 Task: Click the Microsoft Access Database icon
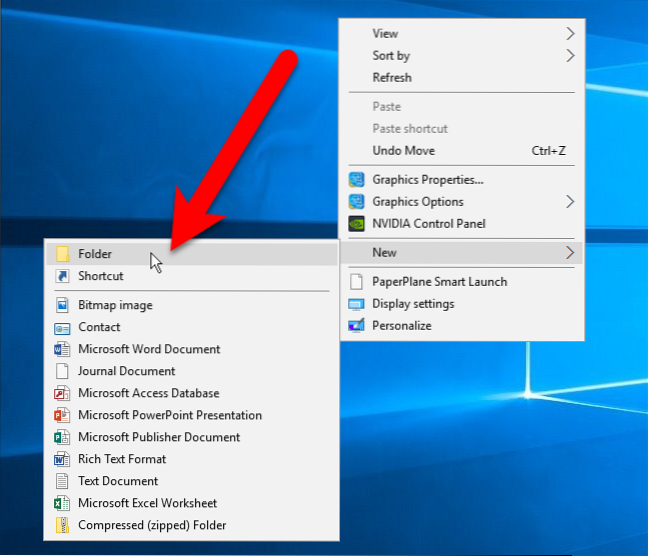pos(62,394)
